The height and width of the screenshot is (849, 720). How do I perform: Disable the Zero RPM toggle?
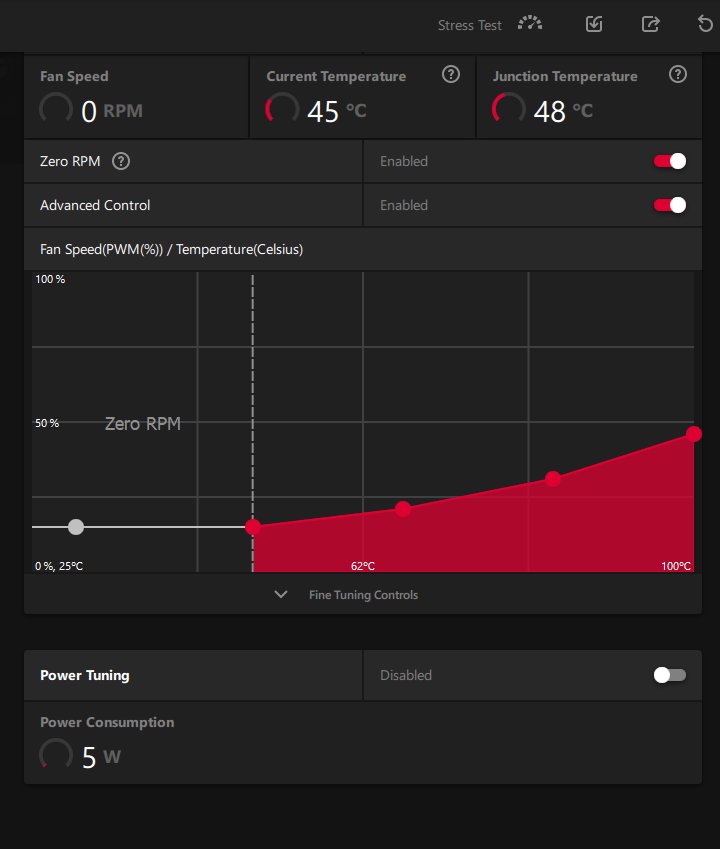670,161
